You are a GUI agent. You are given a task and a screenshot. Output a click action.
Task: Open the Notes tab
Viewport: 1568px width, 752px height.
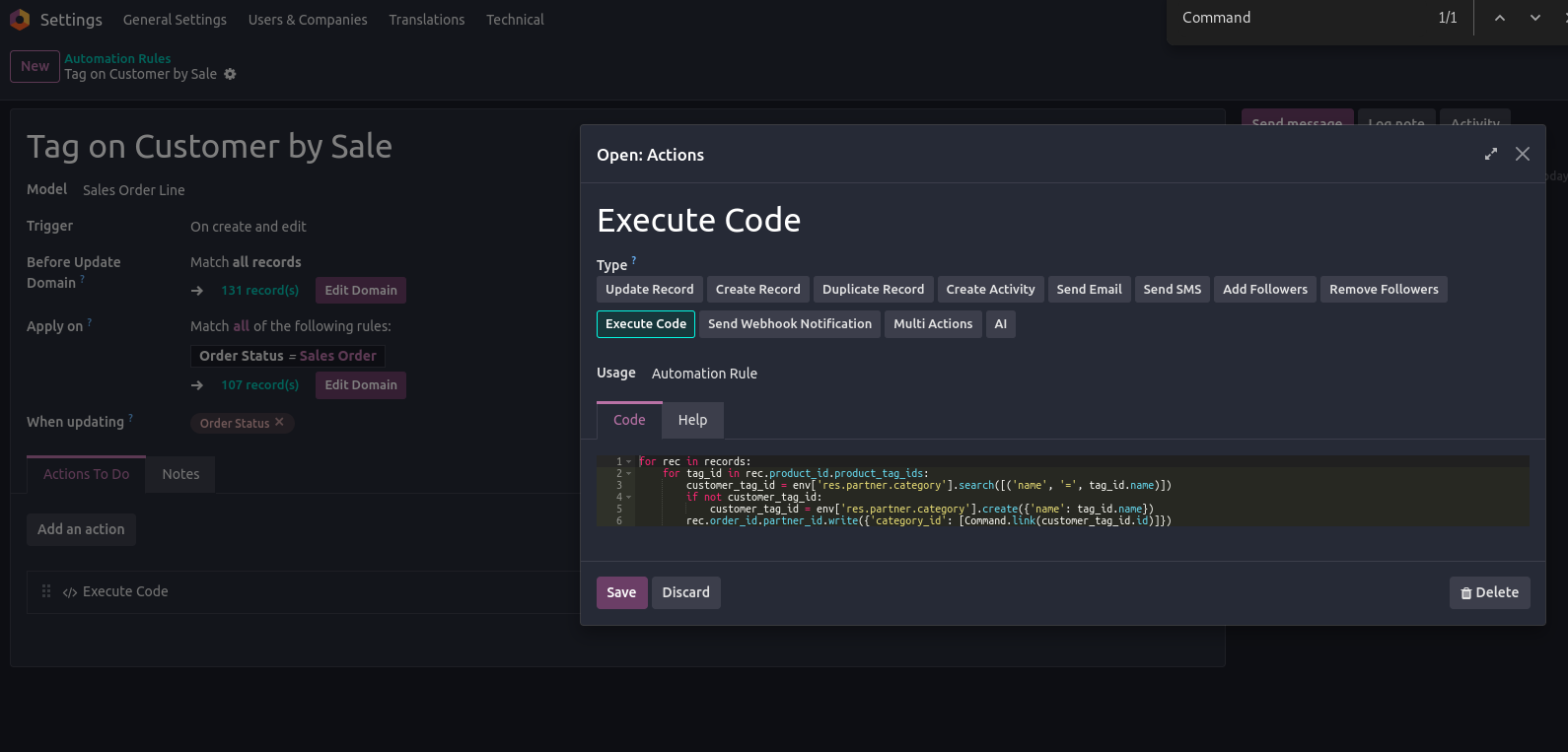(180, 474)
